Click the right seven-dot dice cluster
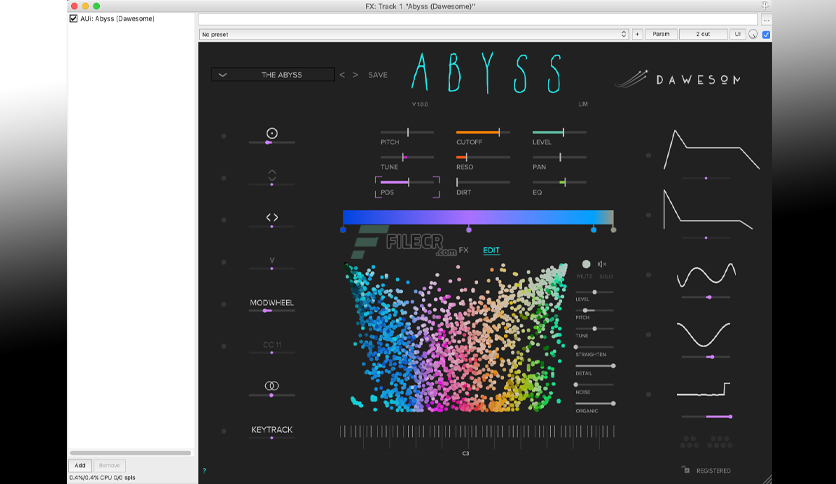This screenshot has height=484, width=836. tap(720, 442)
